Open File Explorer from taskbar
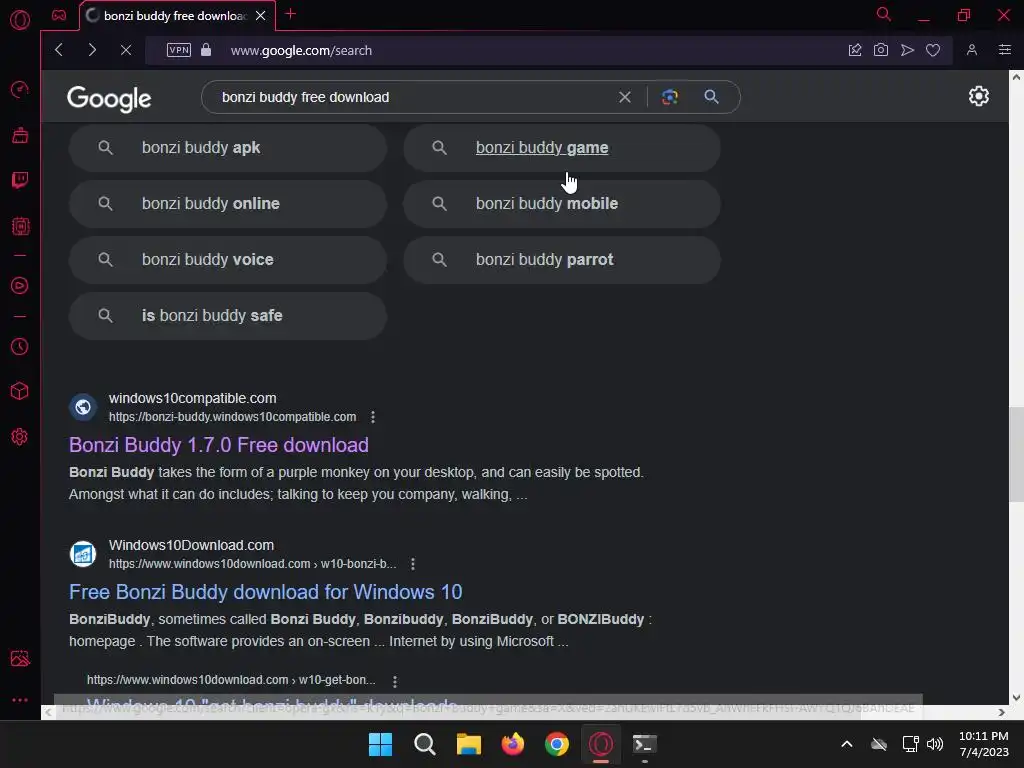Image resolution: width=1024 pixels, height=768 pixels. click(x=469, y=744)
